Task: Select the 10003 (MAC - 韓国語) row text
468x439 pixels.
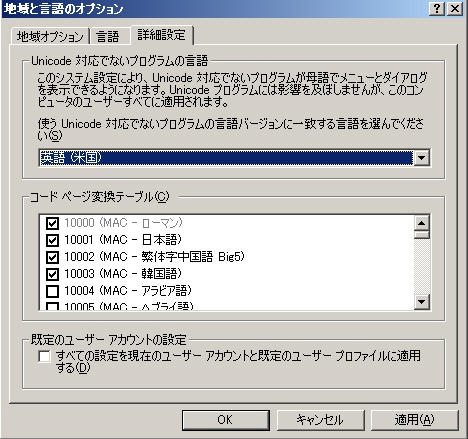Action: (x=123, y=274)
